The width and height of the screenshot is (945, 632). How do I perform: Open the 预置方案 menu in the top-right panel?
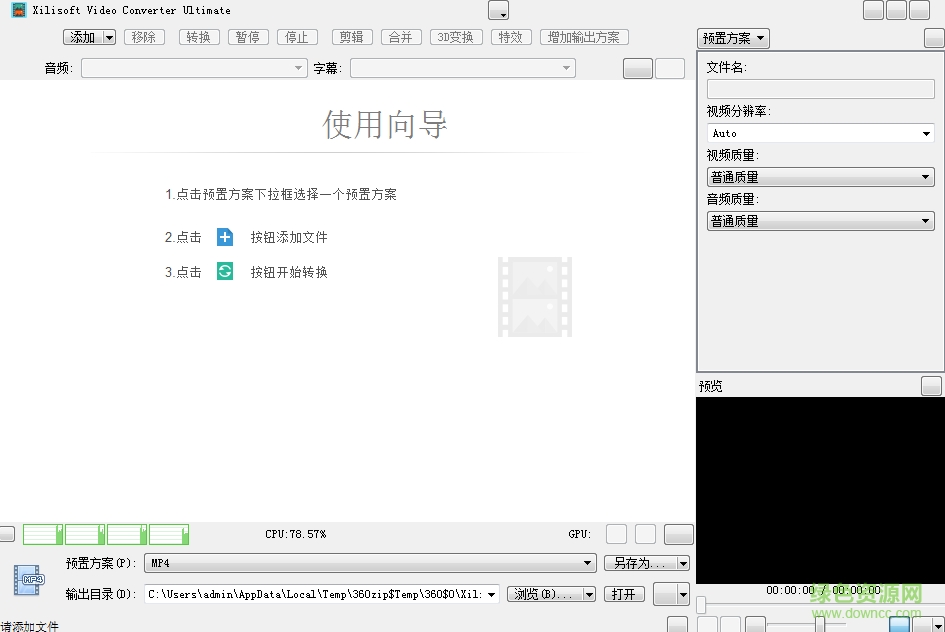pyautogui.click(x=732, y=37)
